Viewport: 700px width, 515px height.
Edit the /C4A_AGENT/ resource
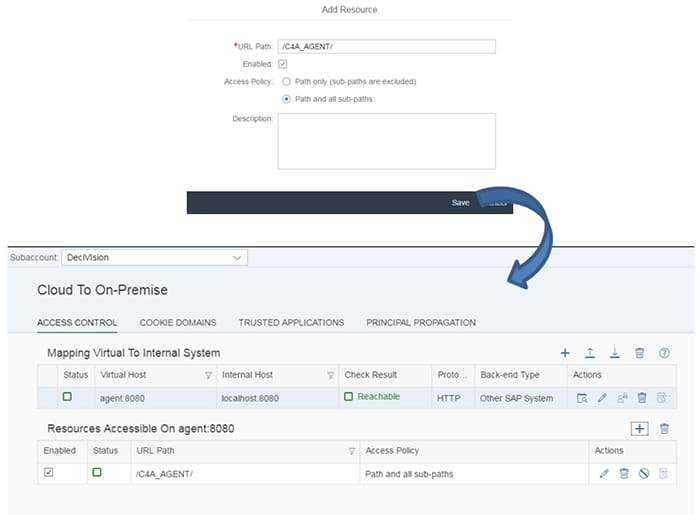point(604,473)
